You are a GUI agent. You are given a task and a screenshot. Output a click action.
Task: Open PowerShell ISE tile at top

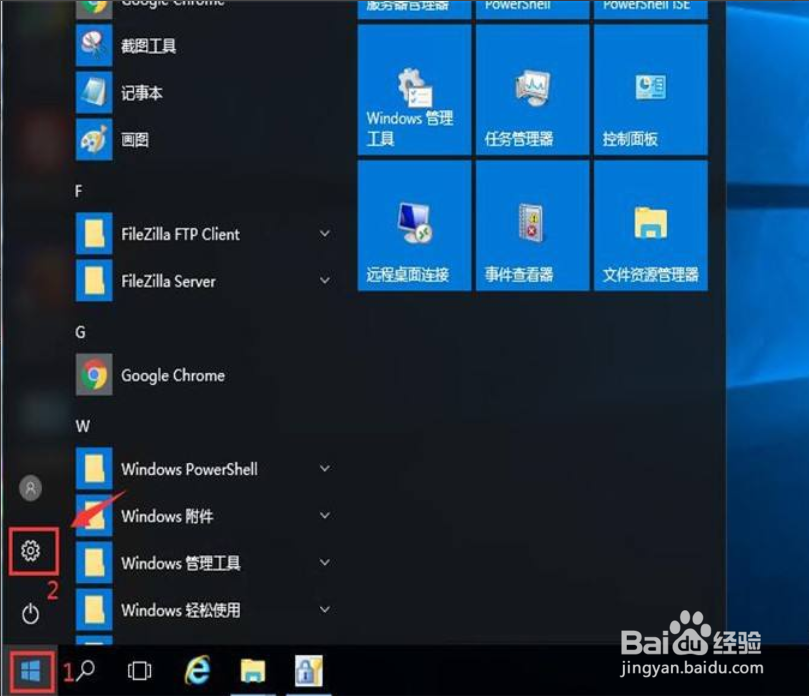click(x=651, y=9)
